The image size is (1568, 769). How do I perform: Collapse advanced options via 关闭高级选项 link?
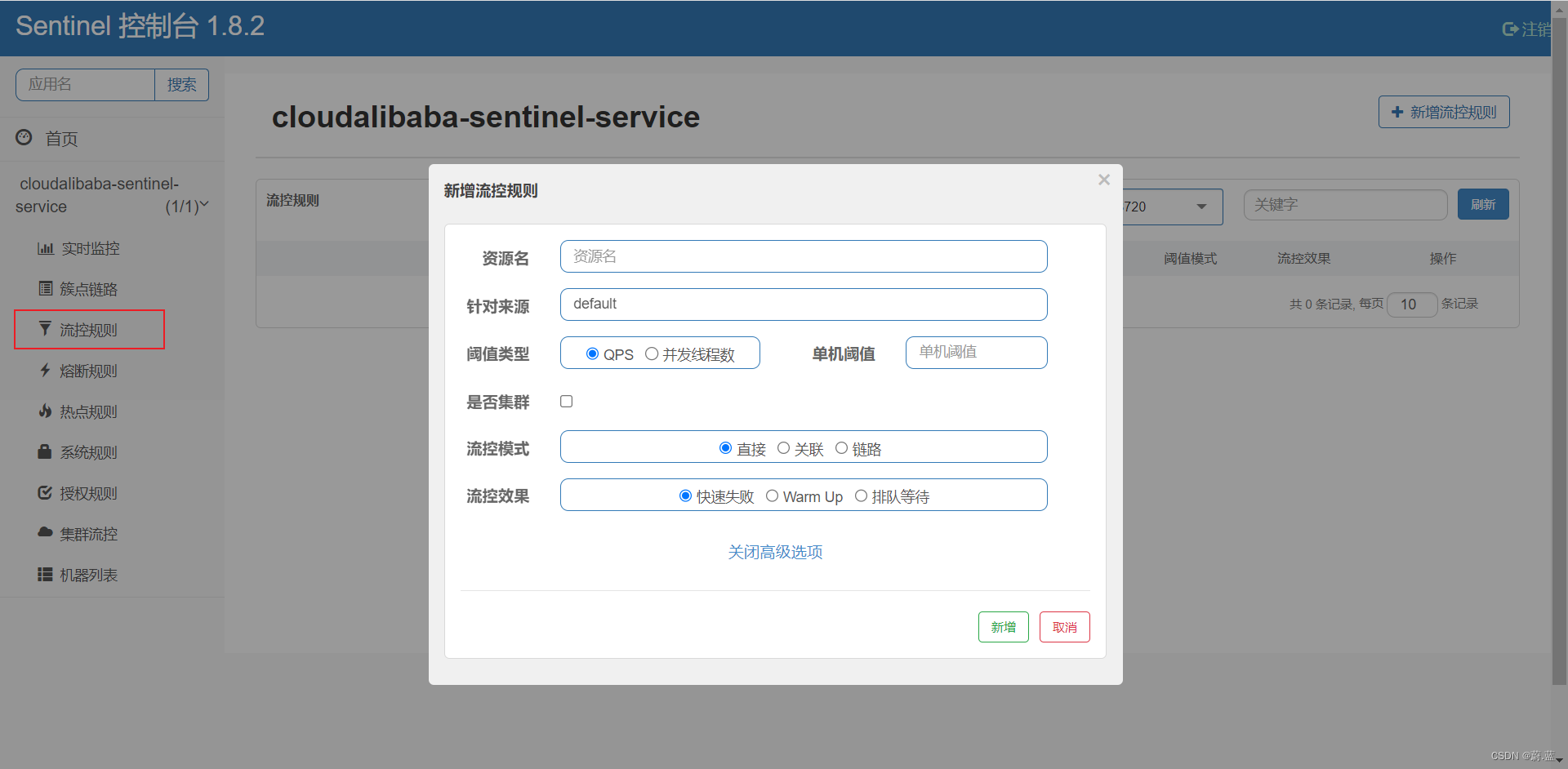(x=775, y=553)
